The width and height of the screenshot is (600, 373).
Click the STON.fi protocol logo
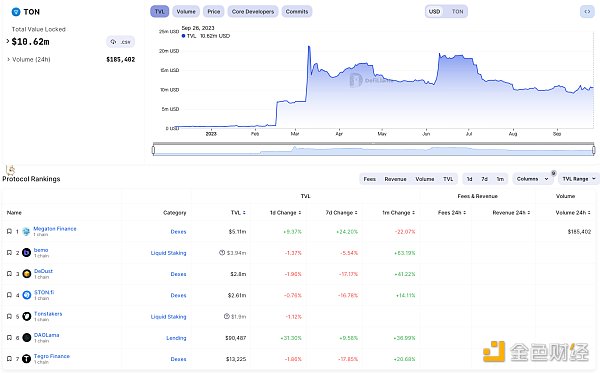click(x=26, y=295)
